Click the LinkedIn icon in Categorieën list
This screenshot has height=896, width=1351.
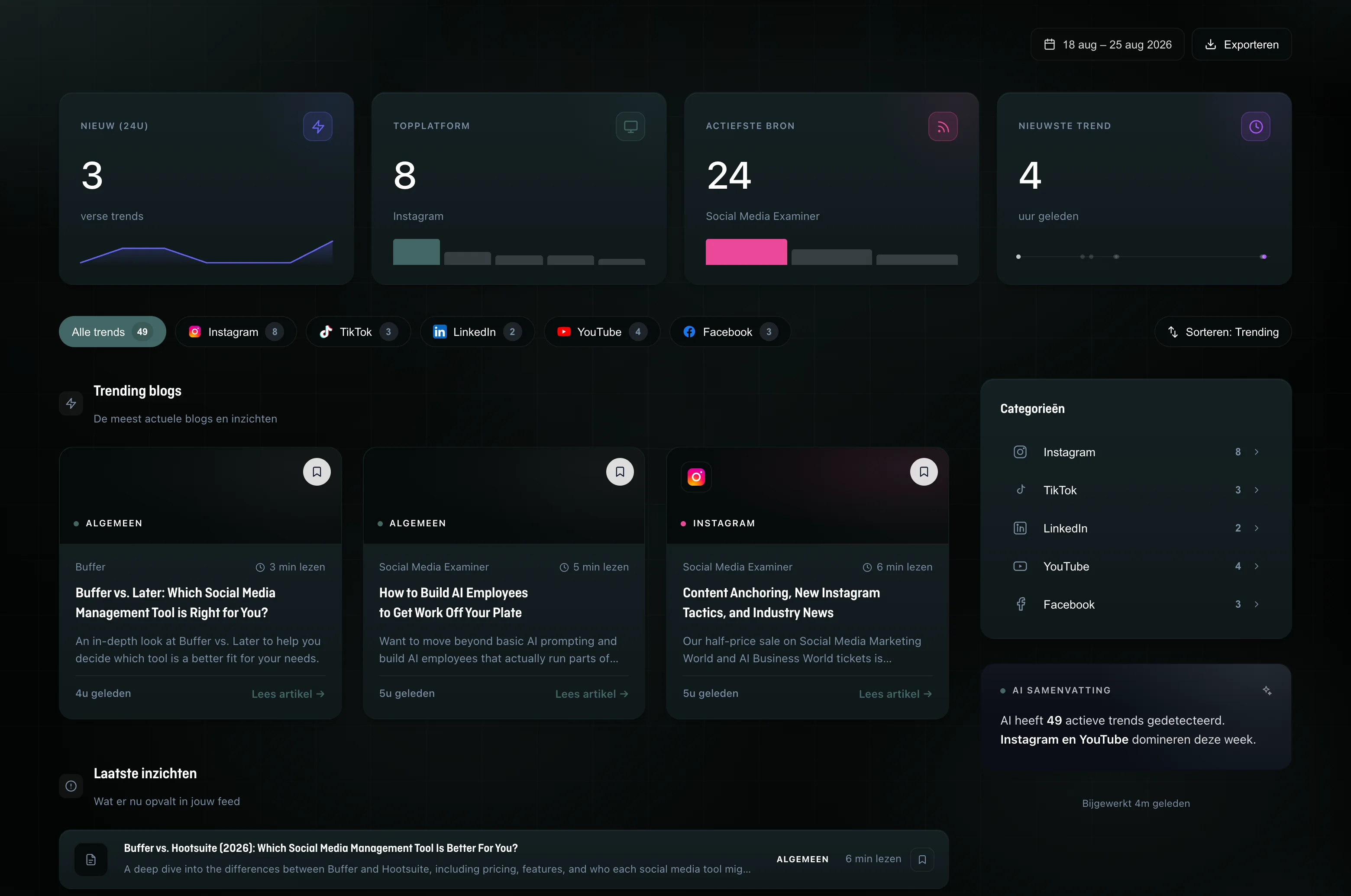click(x=1020, y=528)
